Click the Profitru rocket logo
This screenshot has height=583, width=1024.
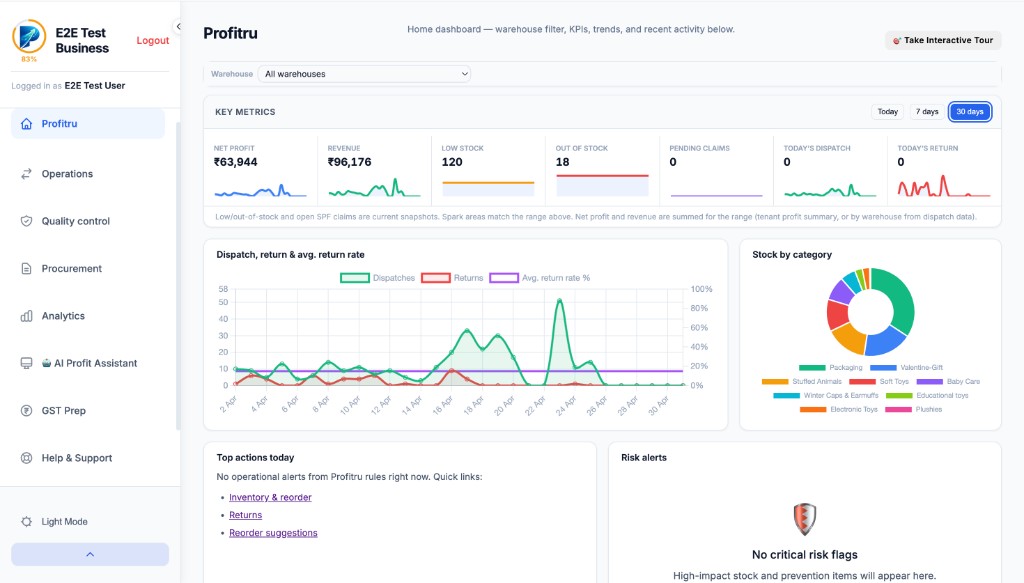tap(29, 36)
